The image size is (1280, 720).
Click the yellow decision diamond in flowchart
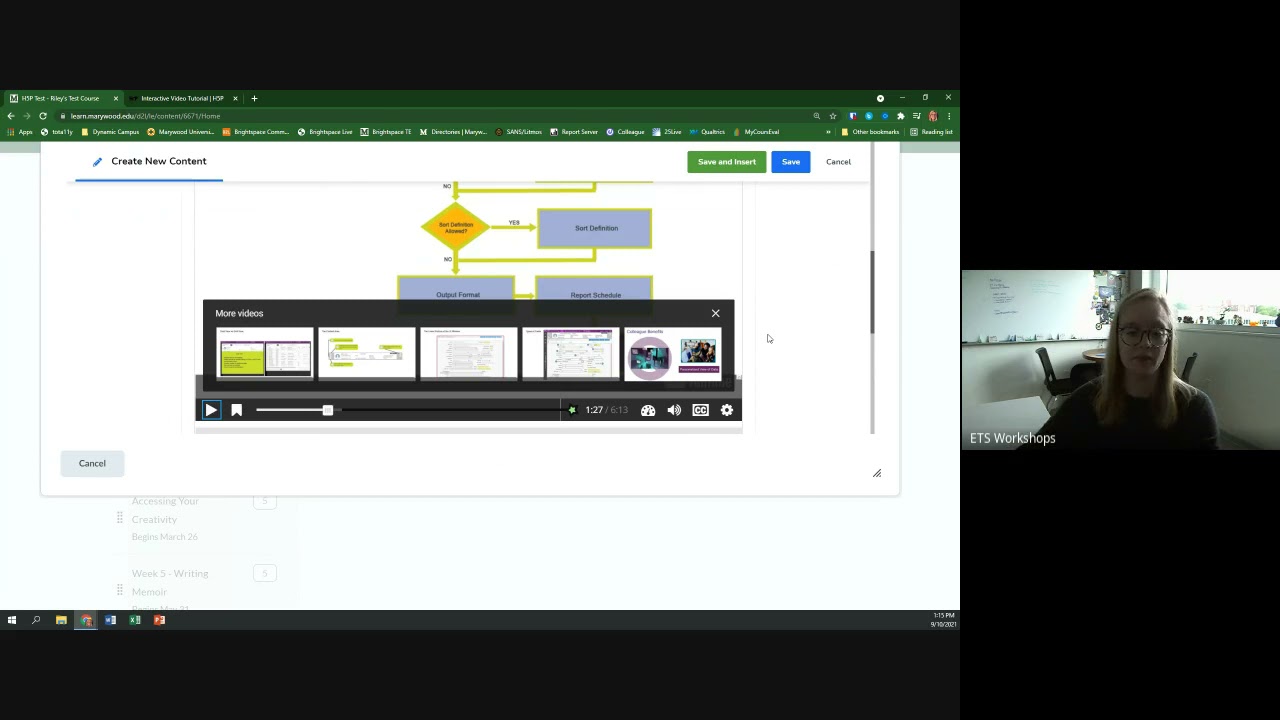455,227
